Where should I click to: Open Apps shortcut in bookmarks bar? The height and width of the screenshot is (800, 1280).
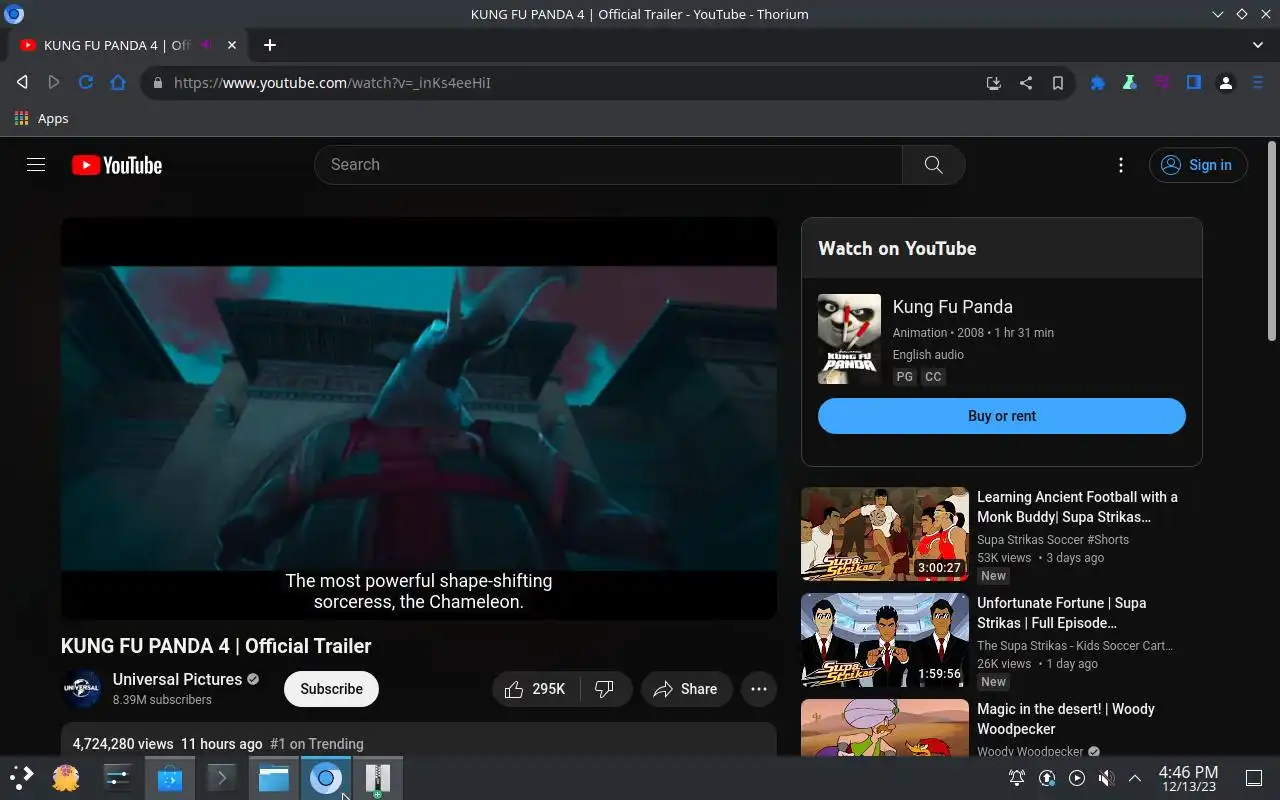point(42,118)
